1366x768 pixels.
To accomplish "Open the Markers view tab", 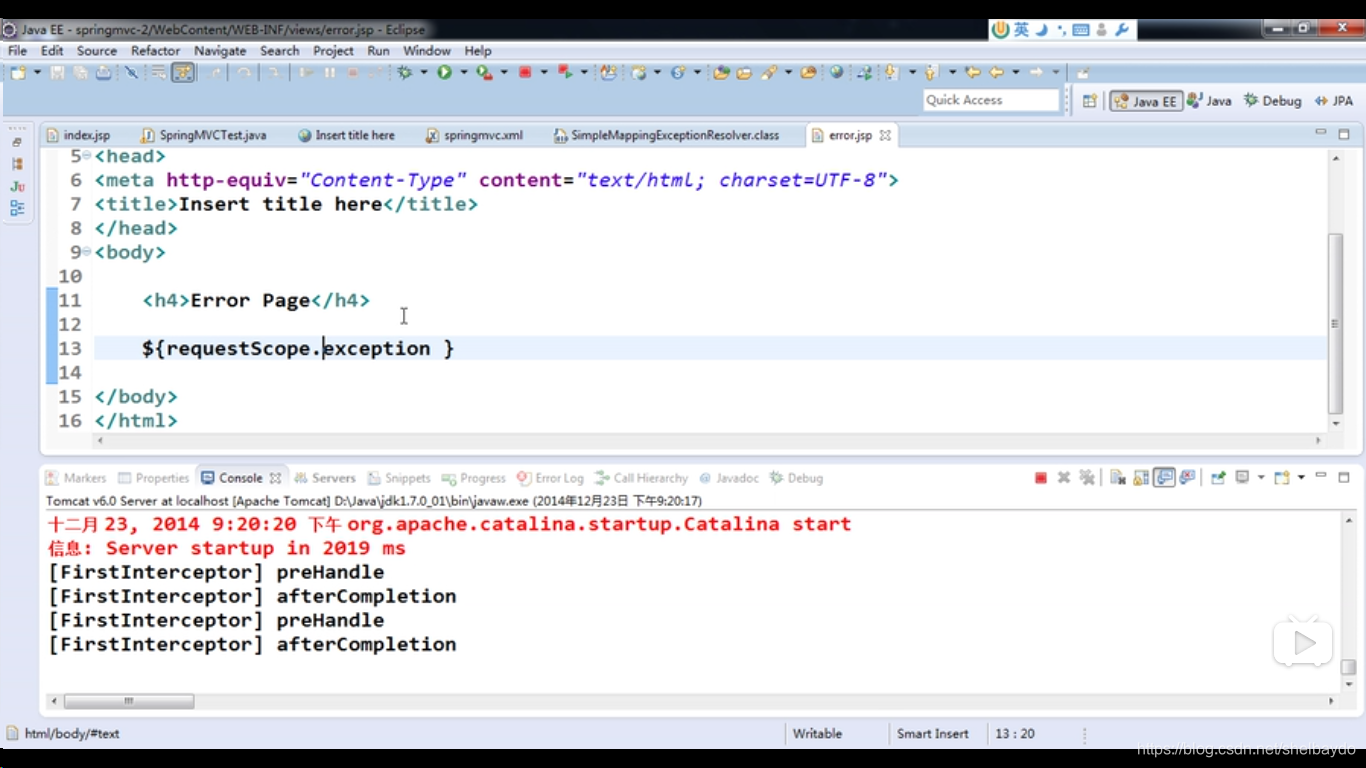I will 76,478.
